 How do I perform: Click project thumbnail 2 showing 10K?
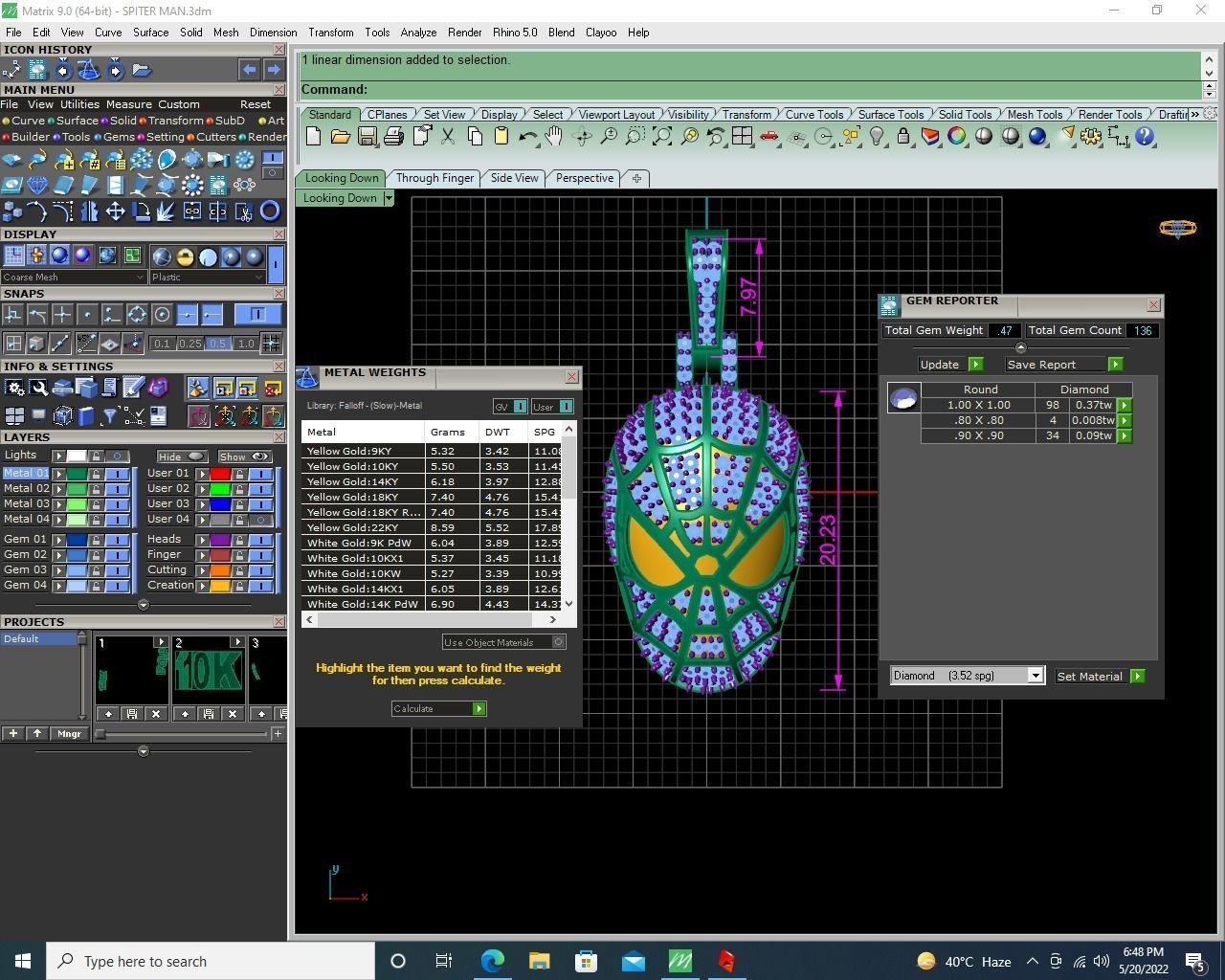208,670
